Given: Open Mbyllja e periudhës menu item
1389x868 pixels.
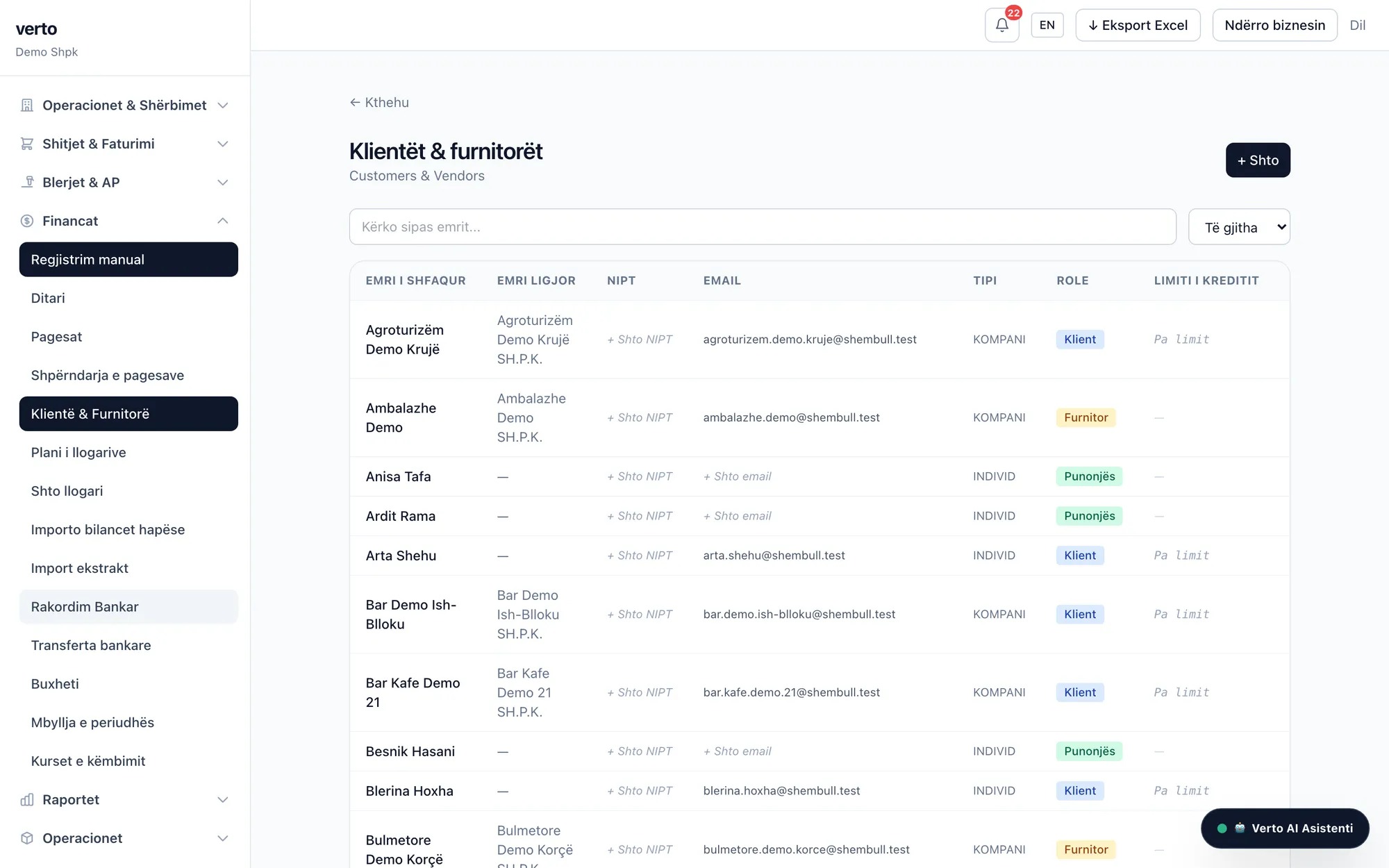Looking at the screenshot, I should (128, 722).
